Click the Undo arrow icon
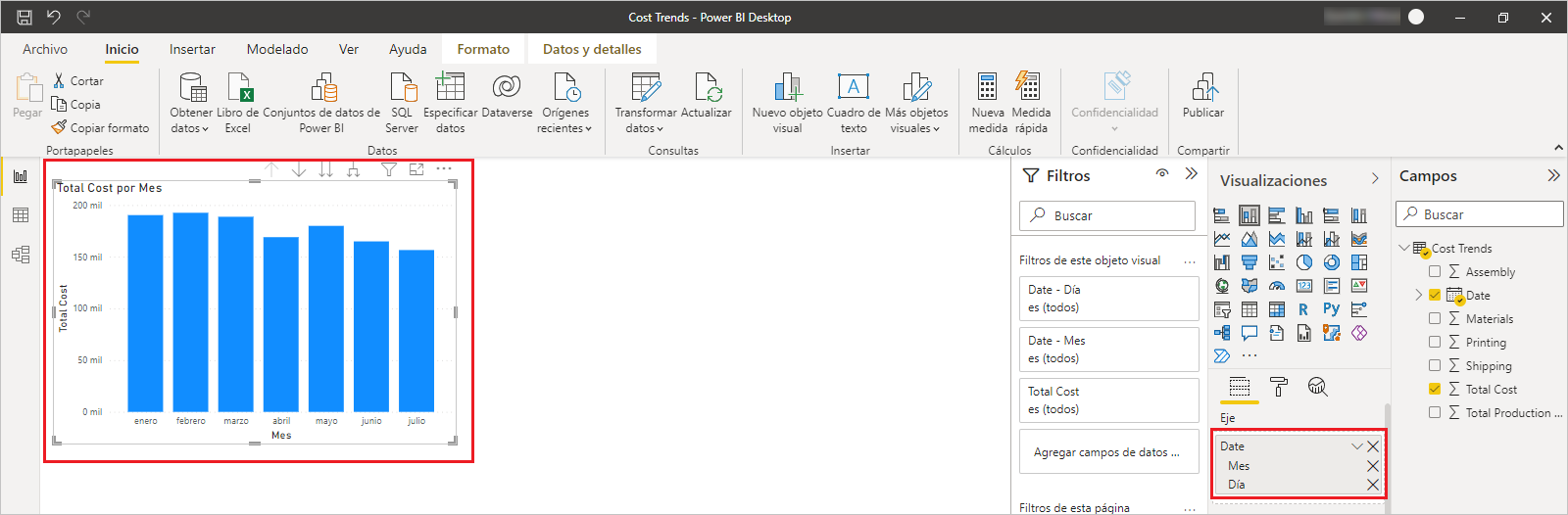 [54, 17]
